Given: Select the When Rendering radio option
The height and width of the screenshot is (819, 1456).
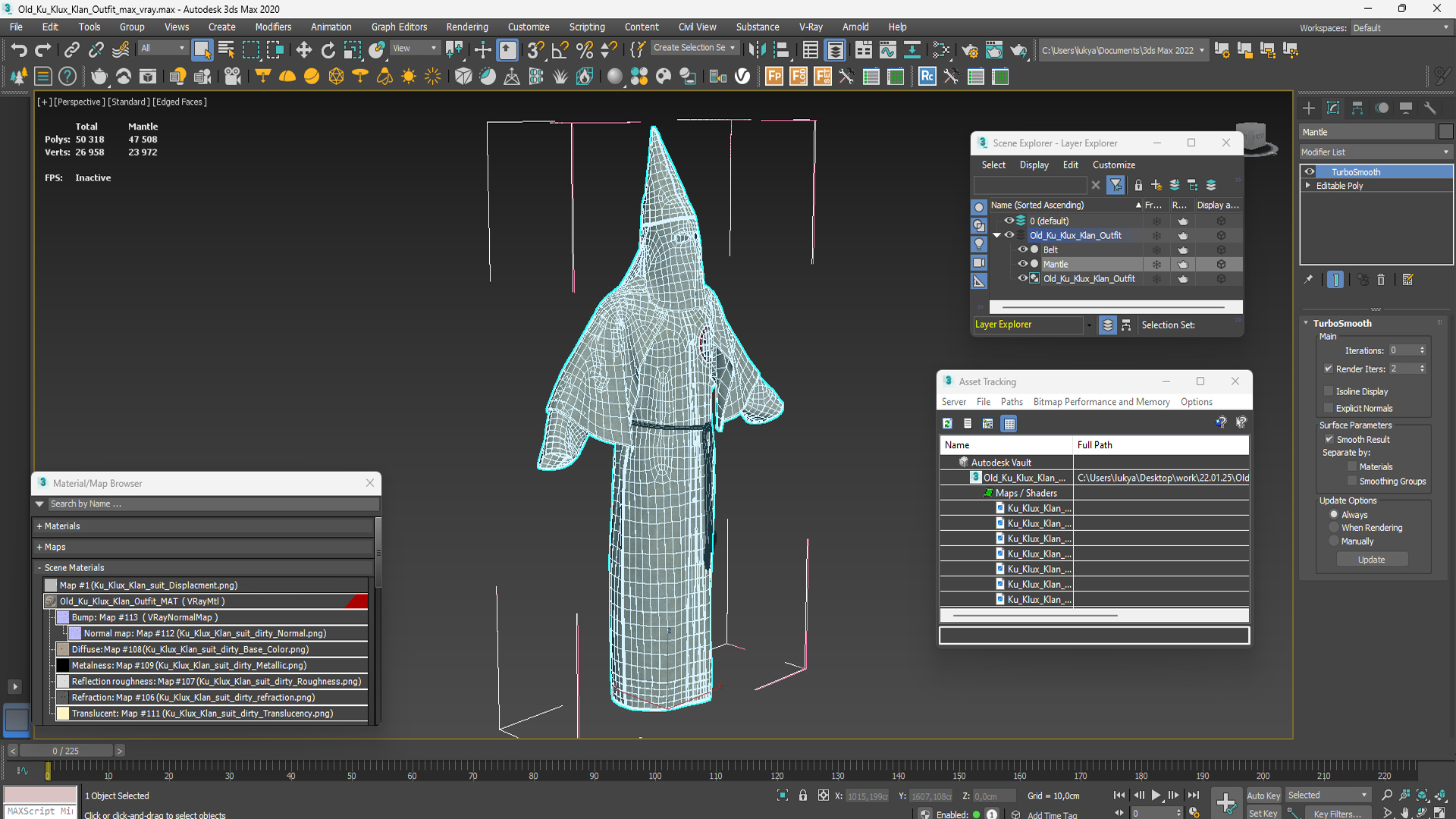Looking at the screenshot, I should click(x=1334, y=527).
